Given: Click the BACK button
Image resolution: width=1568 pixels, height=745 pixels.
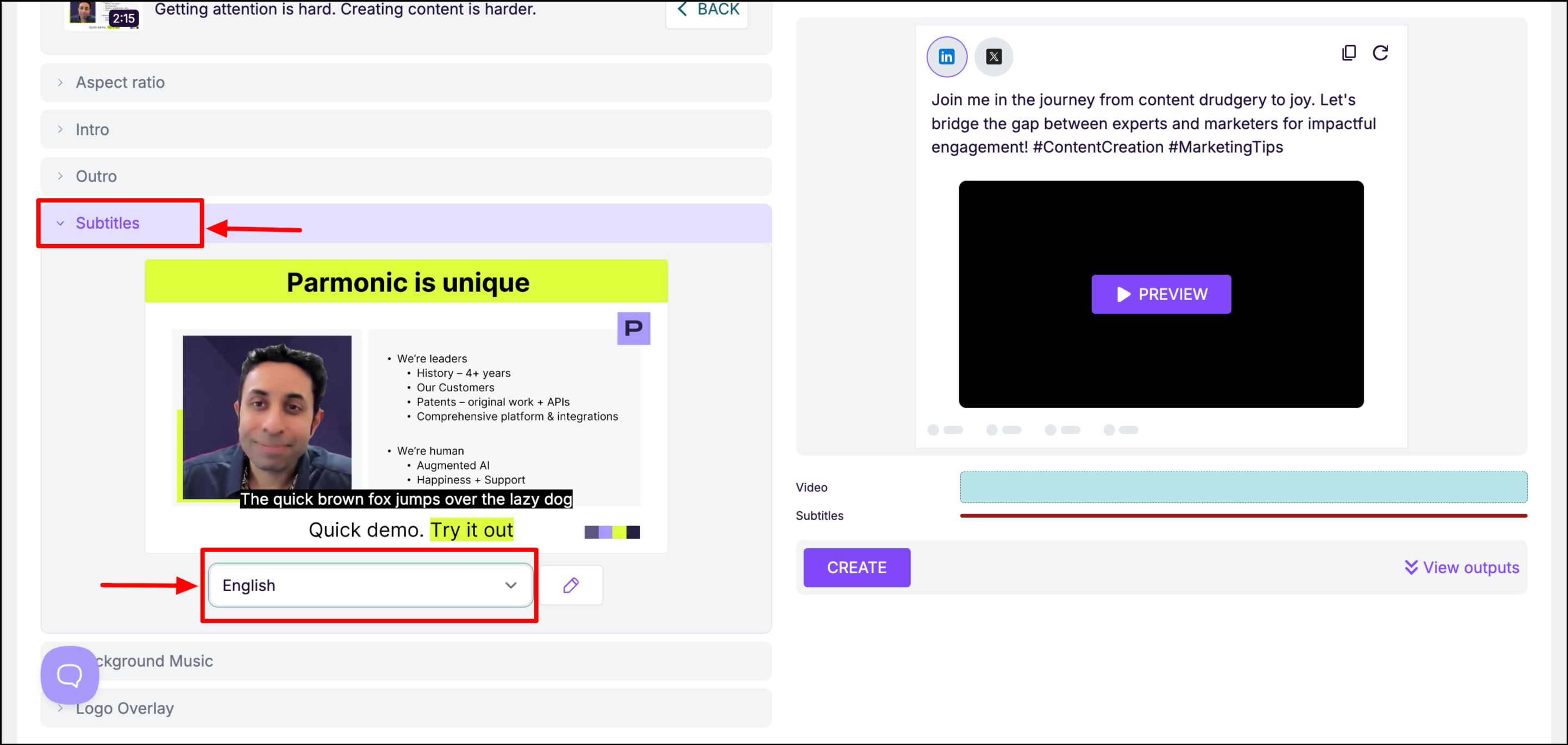Looking at the screenshot, I should click(707, 10).
